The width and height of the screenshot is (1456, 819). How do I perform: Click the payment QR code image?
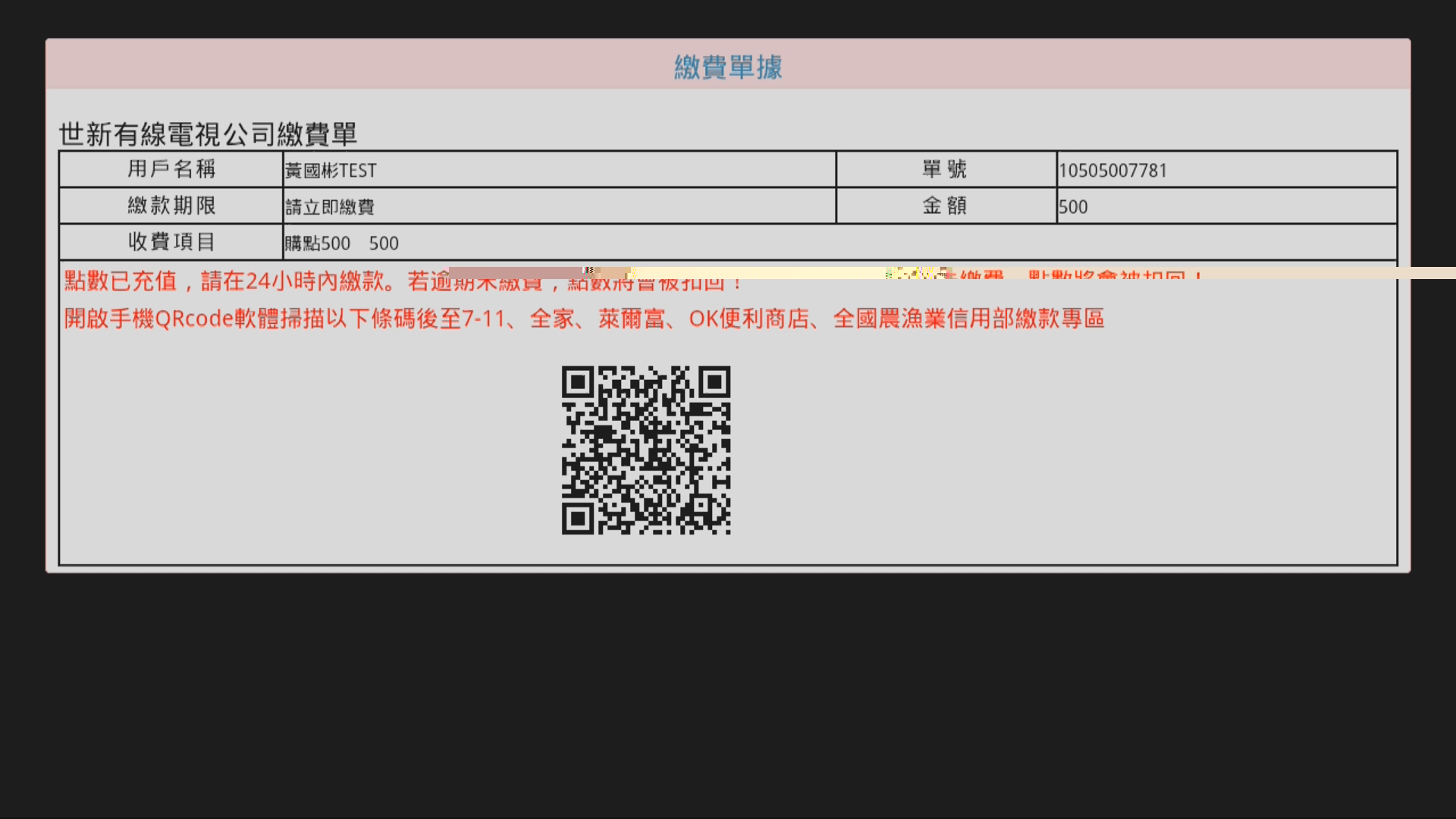646,450
